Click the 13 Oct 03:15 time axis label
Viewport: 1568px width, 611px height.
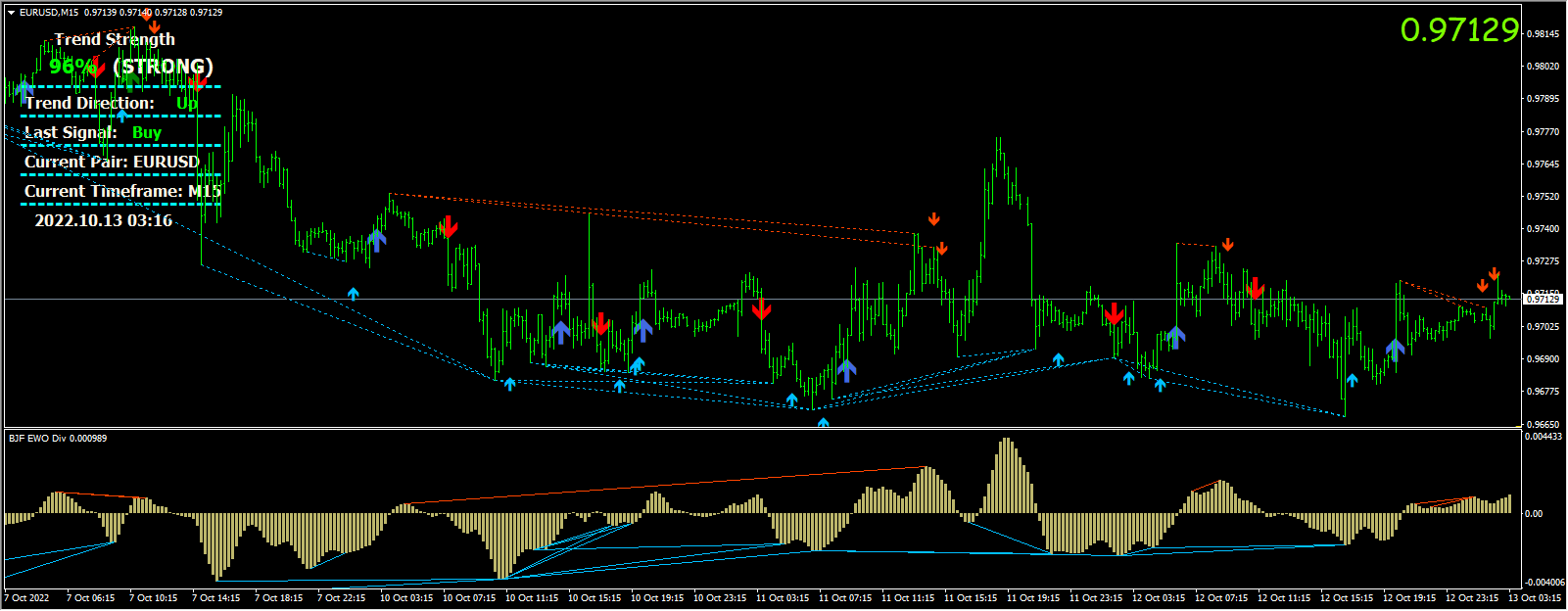tap(1535, 597)
